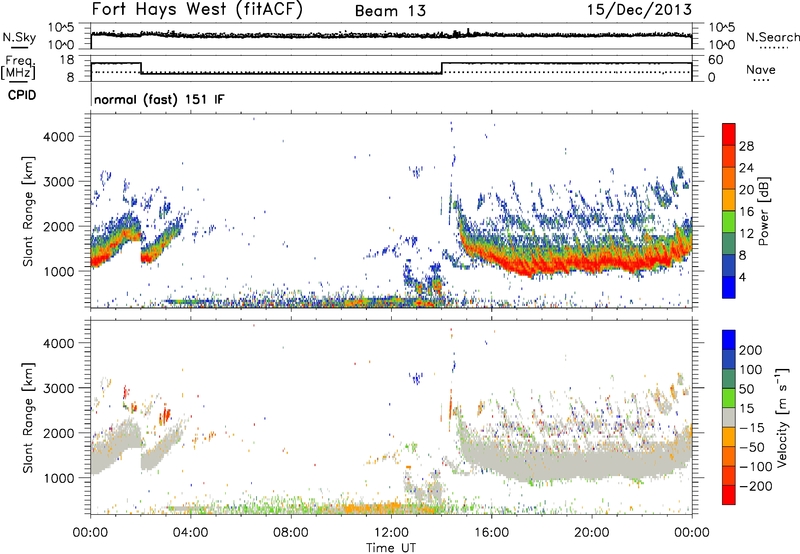Click the 'normal (fast) 151 IF' text

click(x=159, y=99)
